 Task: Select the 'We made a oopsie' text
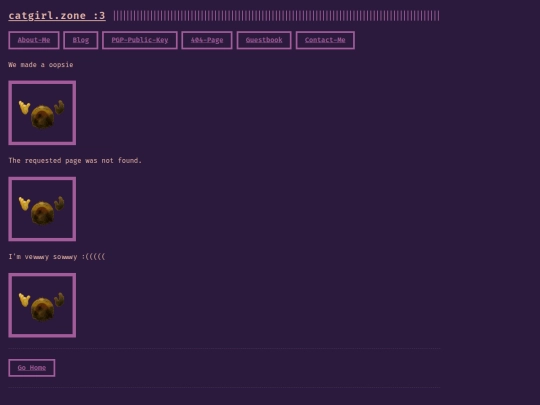pyautogui.click(x=41, y=65)
